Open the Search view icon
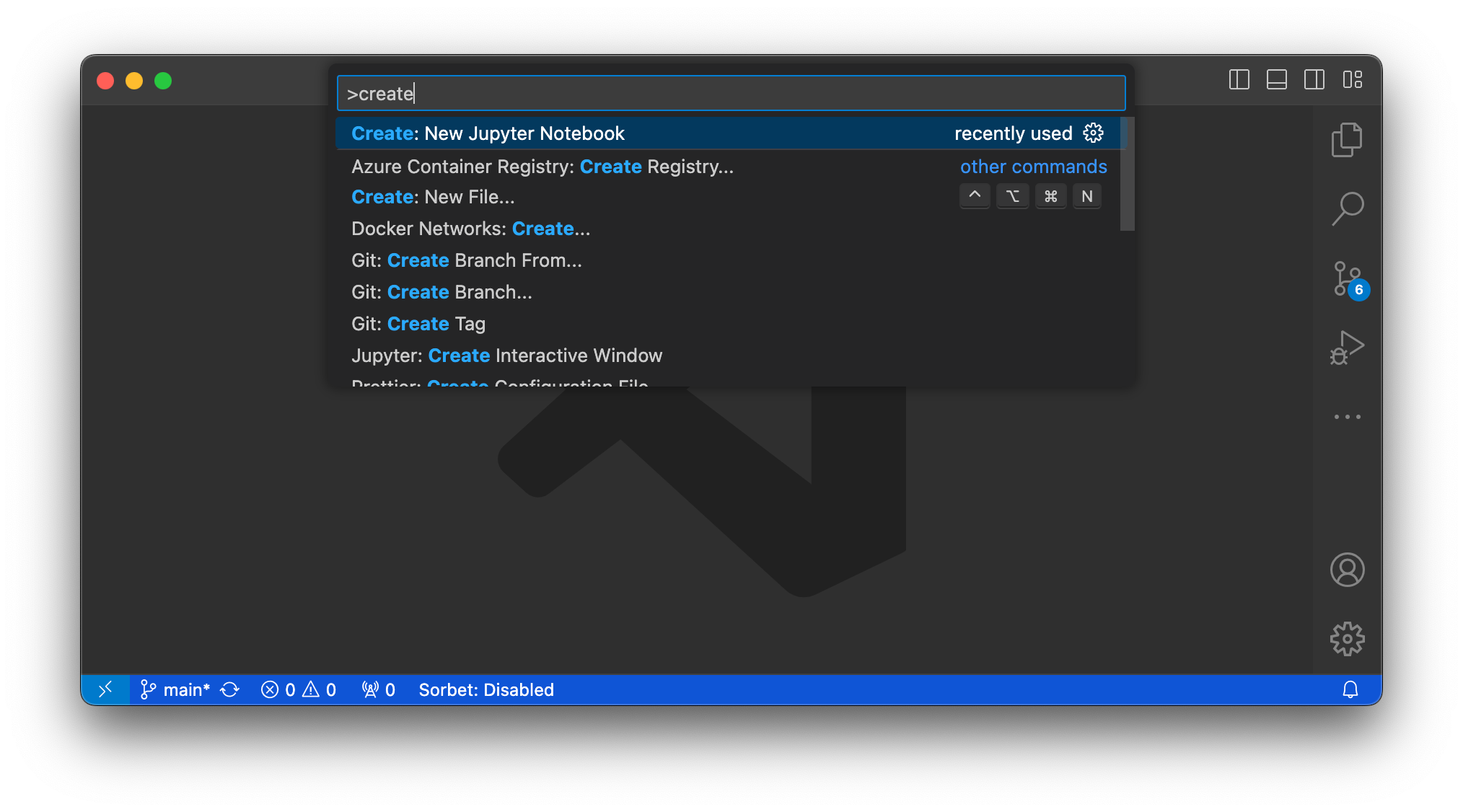 click(x=1346, y=209)
